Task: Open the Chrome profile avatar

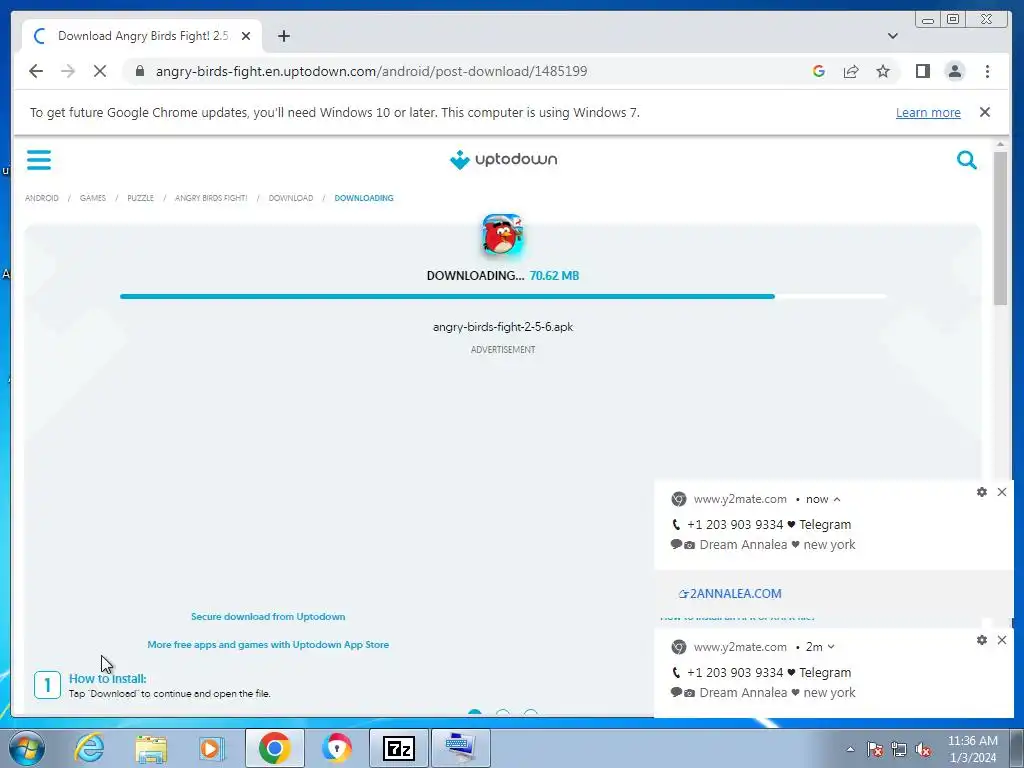Action: [x=955, y=71]
